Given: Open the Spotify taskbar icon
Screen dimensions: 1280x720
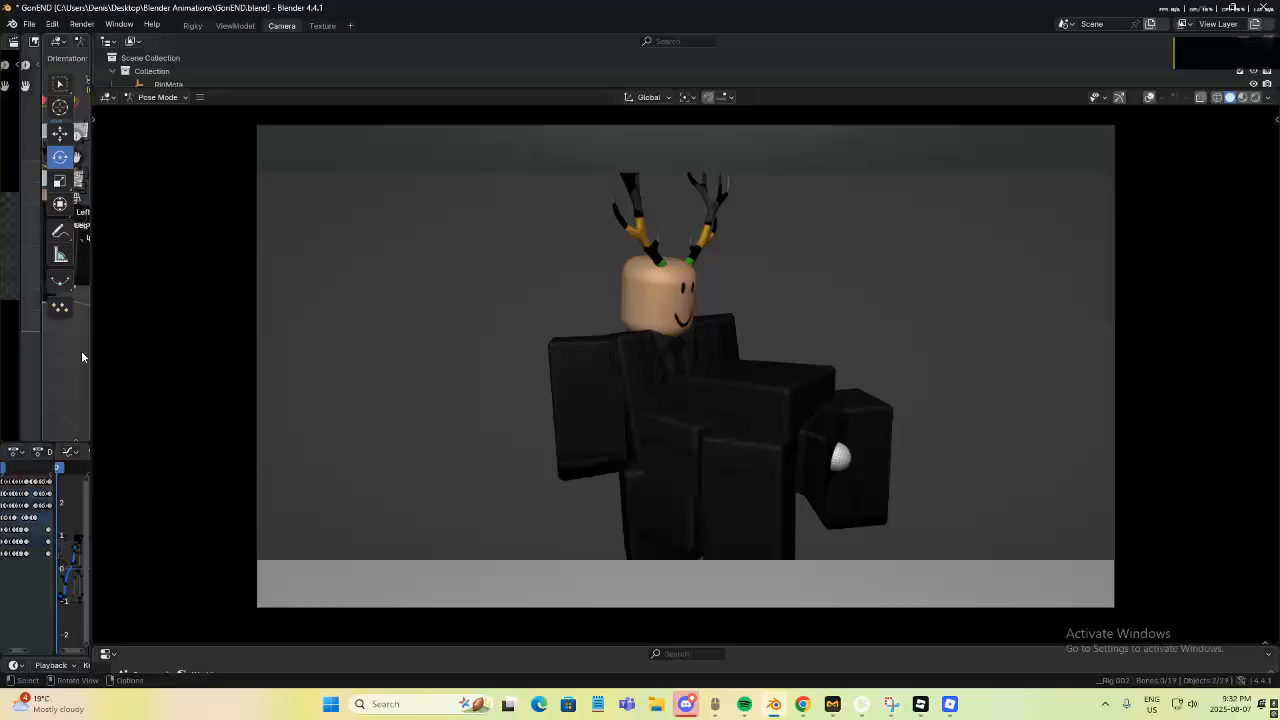Looking at the screenshot, I should tap(744, 704).
